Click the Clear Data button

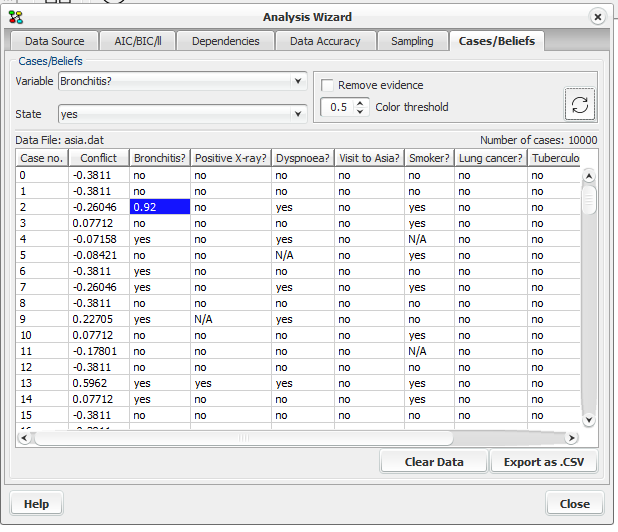[434, 461]
